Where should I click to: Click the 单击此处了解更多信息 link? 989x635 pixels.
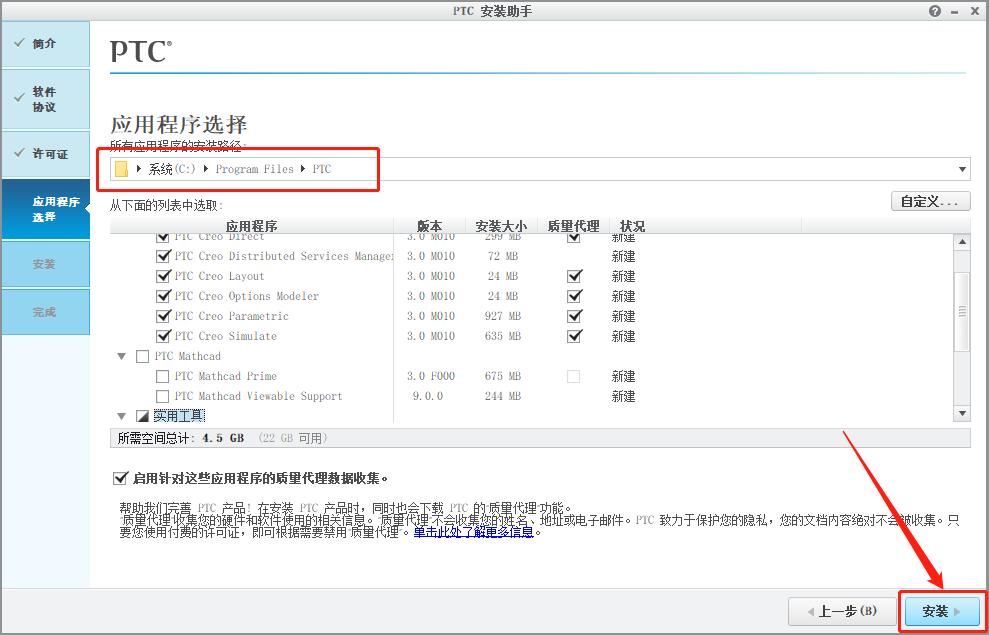tap(476, 533)
